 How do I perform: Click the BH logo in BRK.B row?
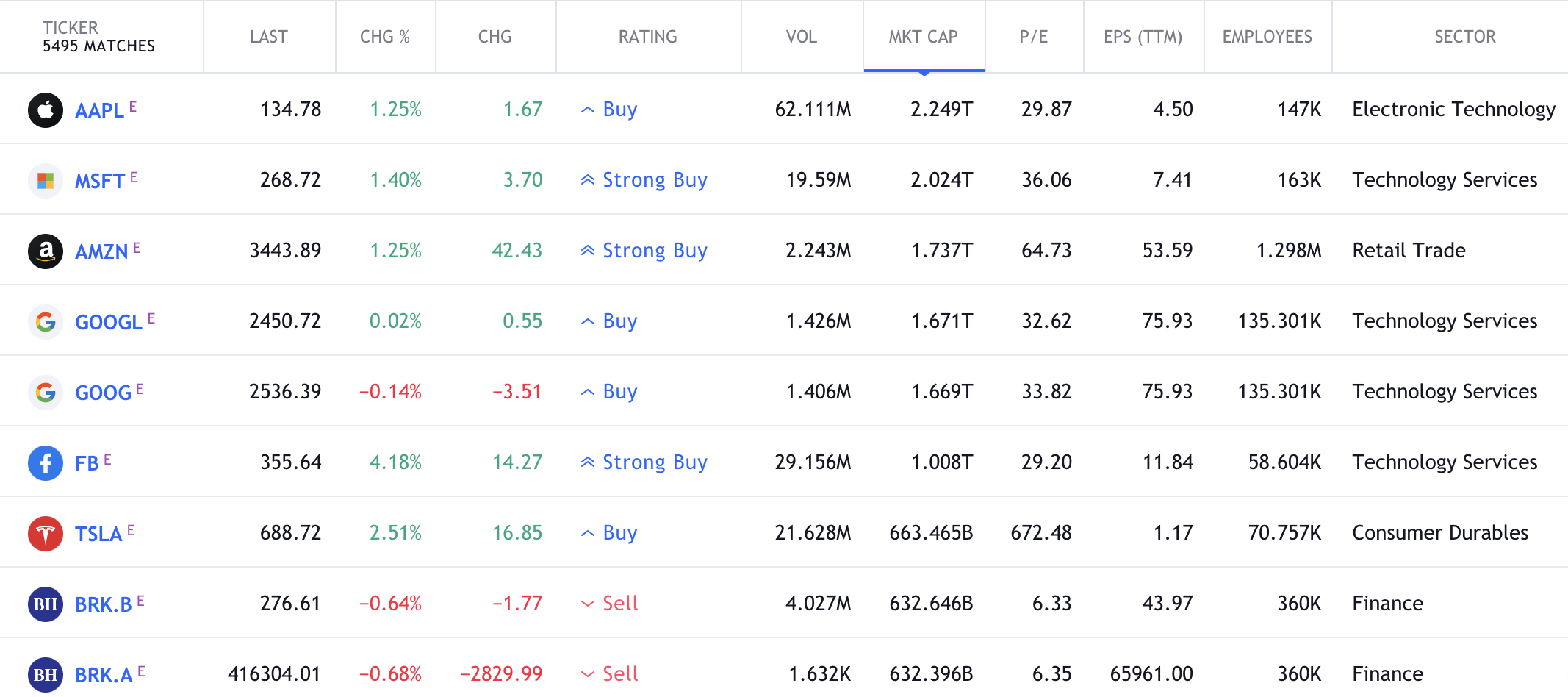(x=46, y=604)
